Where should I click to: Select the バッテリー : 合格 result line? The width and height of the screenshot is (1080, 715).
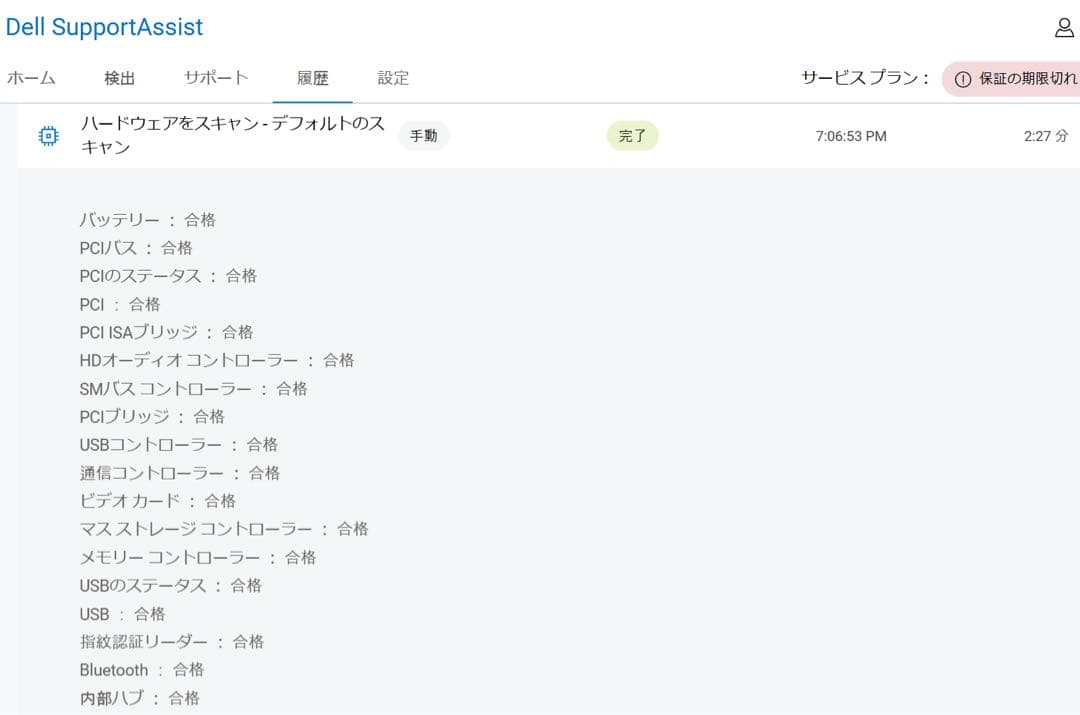(144, 219)
